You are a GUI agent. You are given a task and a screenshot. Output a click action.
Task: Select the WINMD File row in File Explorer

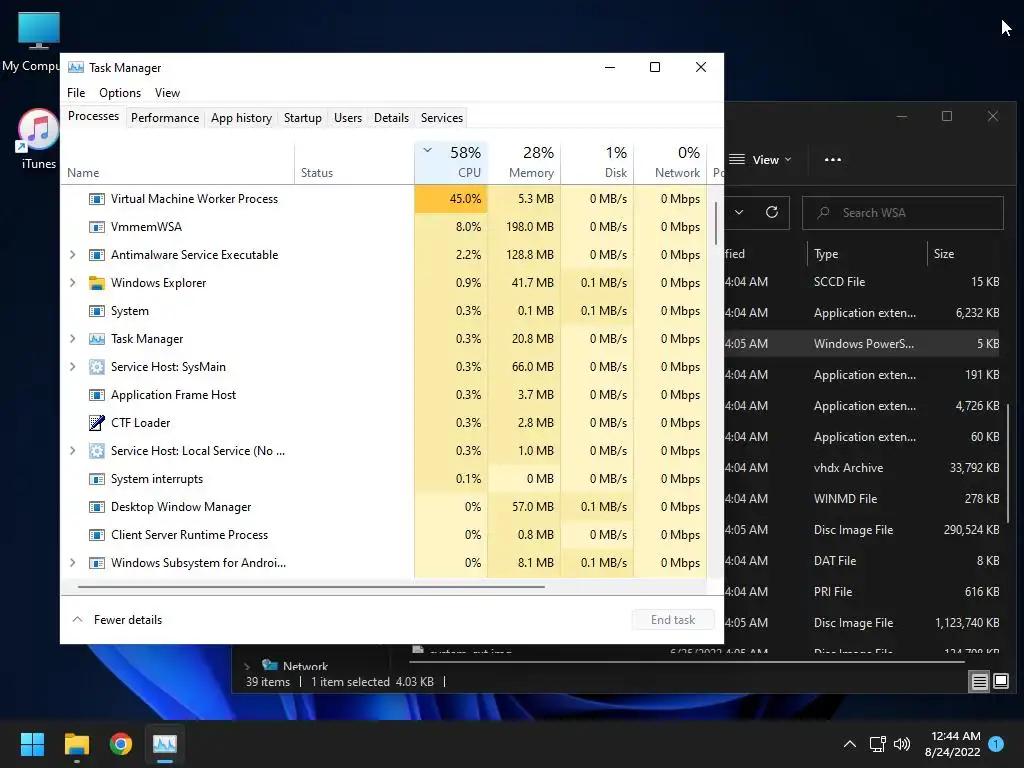point(864,499)
